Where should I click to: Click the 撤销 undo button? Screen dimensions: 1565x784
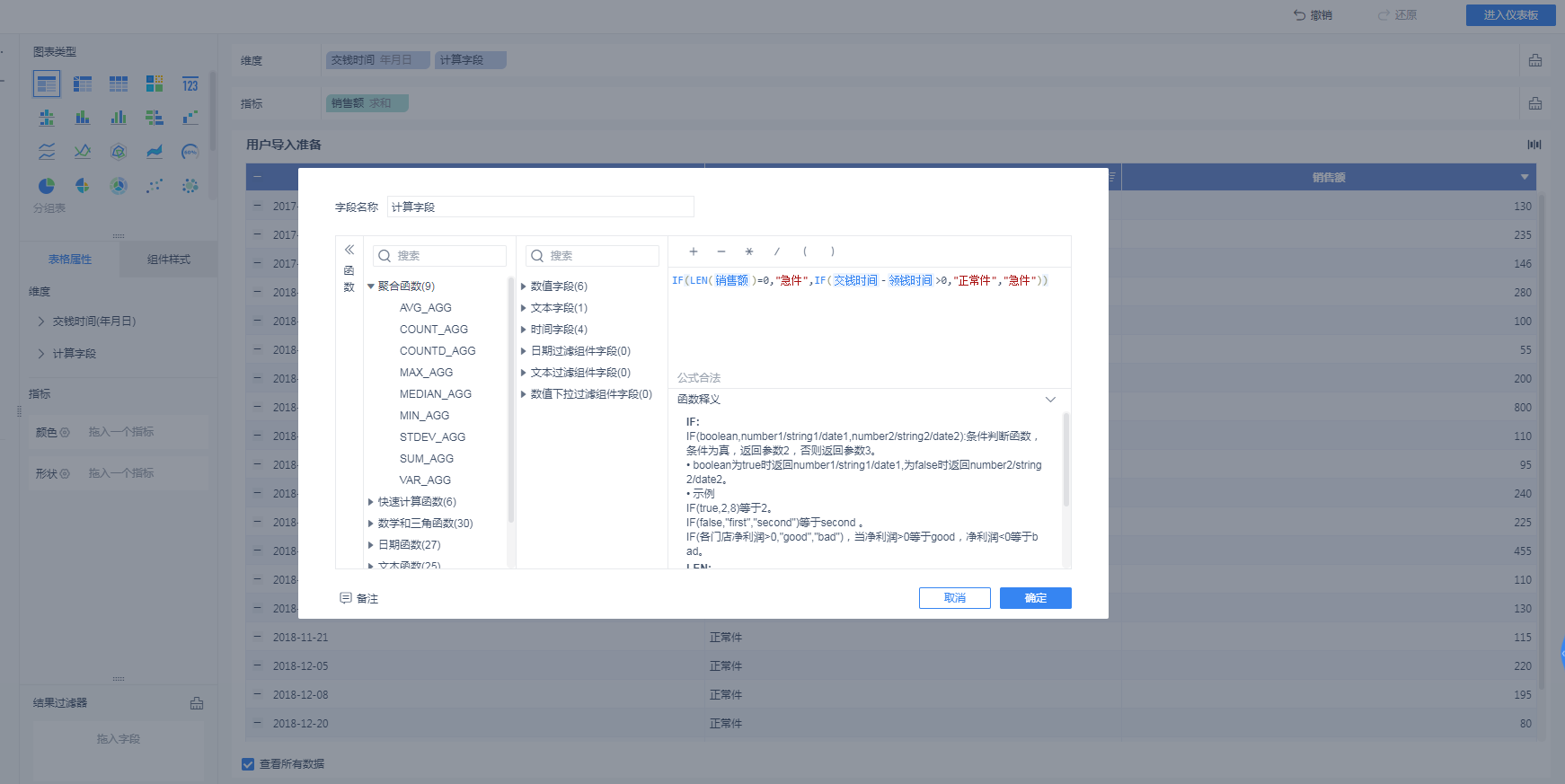(x=1313, y=15)
